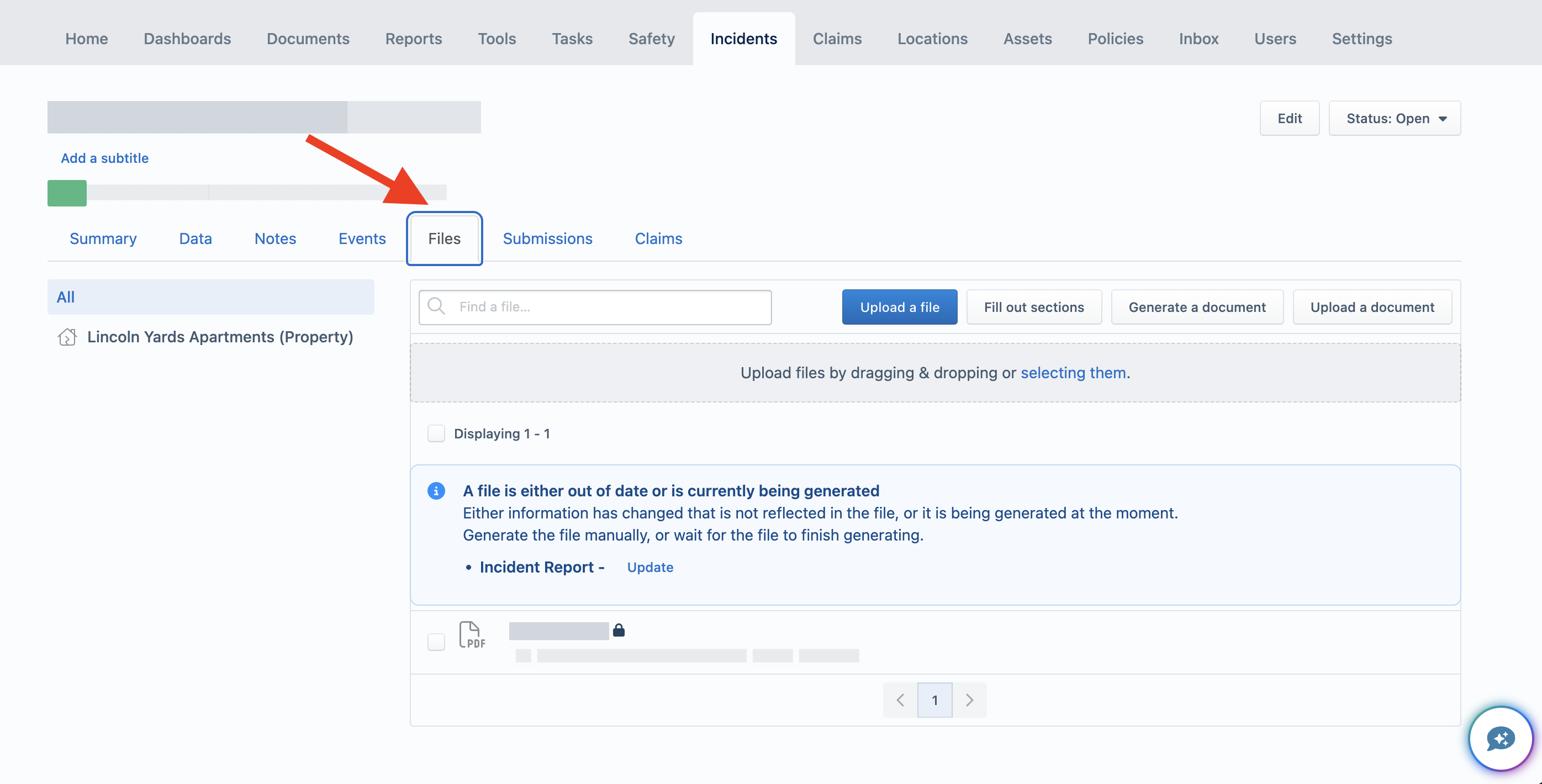Go to Home in top navigation
This screenshot has width=1542, height=784.
[x=86, y=39]
